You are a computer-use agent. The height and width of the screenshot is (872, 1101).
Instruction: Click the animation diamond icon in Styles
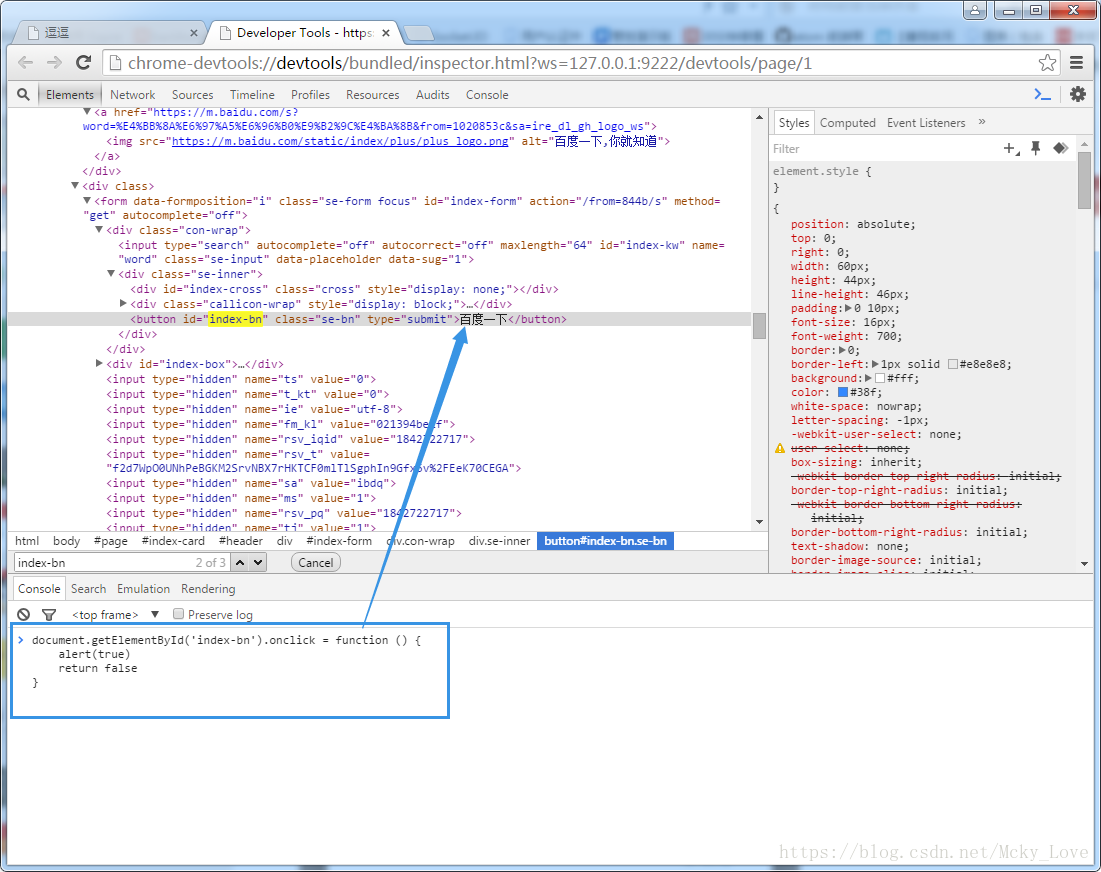click(x=1060, y=148)
